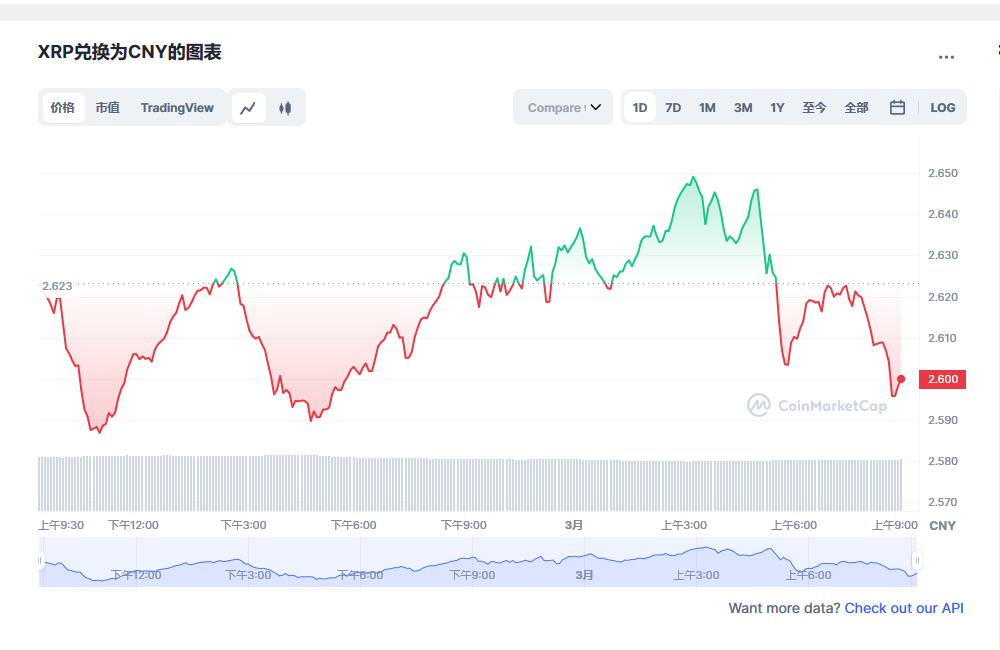Select the 1D time range

(640, 107)
